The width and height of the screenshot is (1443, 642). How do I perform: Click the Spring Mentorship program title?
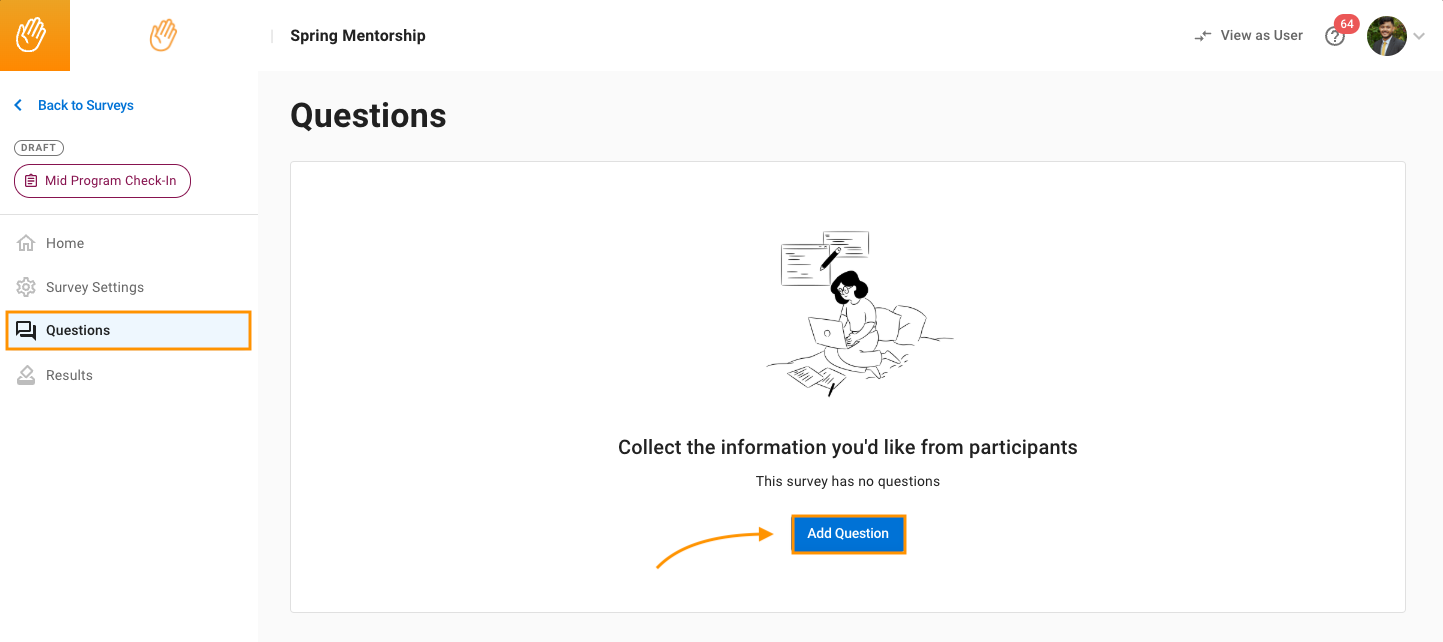tap(357, 36)
